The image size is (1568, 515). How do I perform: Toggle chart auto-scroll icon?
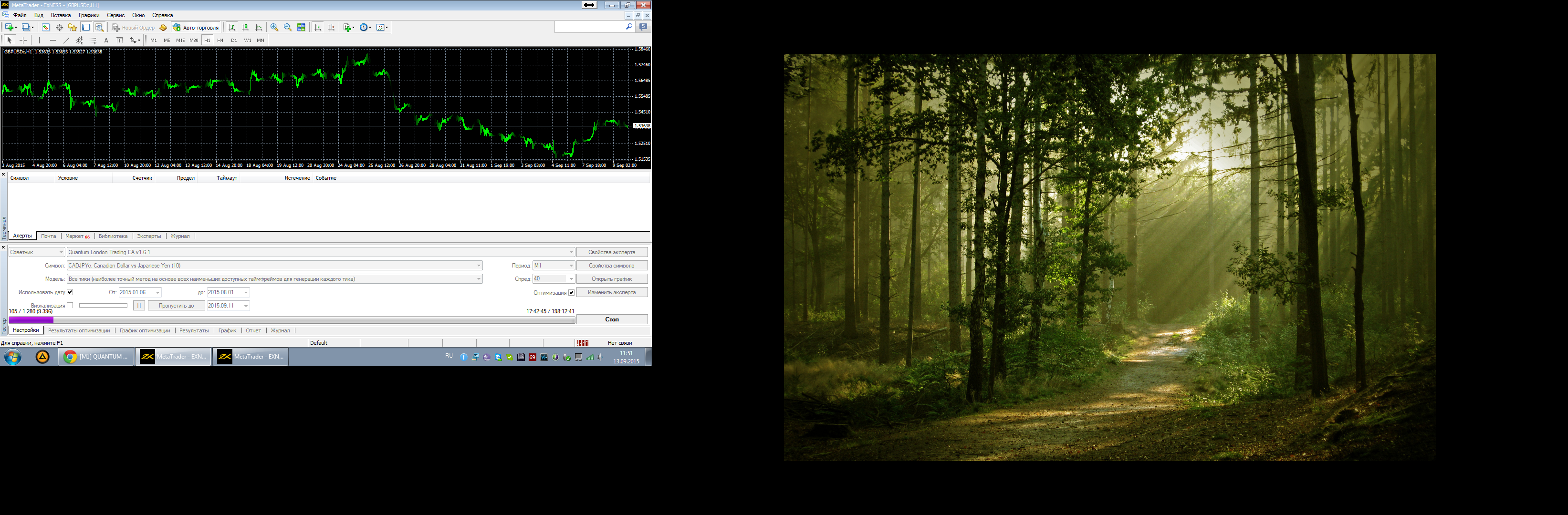point(318,27)
